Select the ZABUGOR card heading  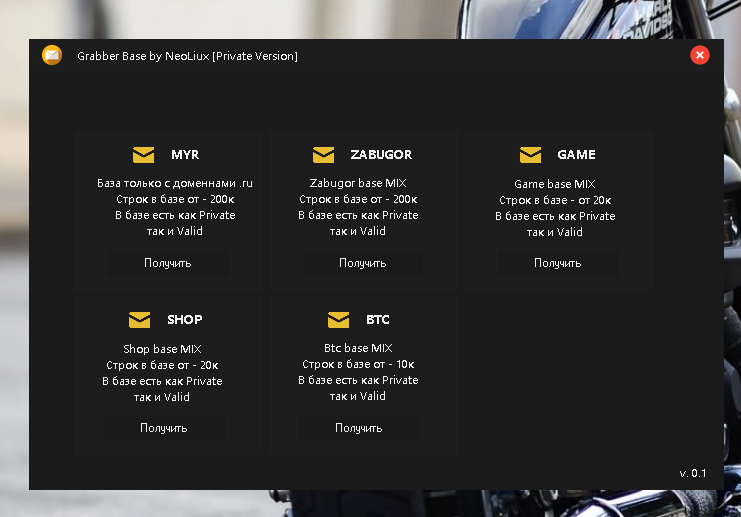point(381,155)
